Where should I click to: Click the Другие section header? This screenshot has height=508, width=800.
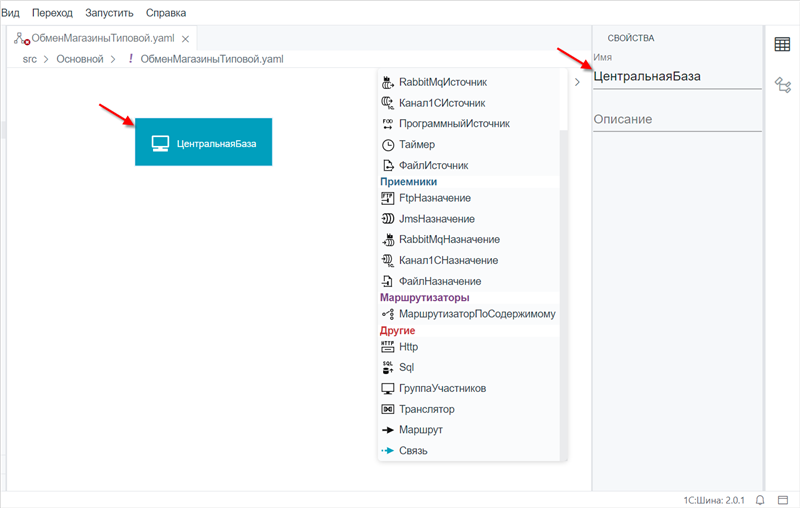click(397, 331)
